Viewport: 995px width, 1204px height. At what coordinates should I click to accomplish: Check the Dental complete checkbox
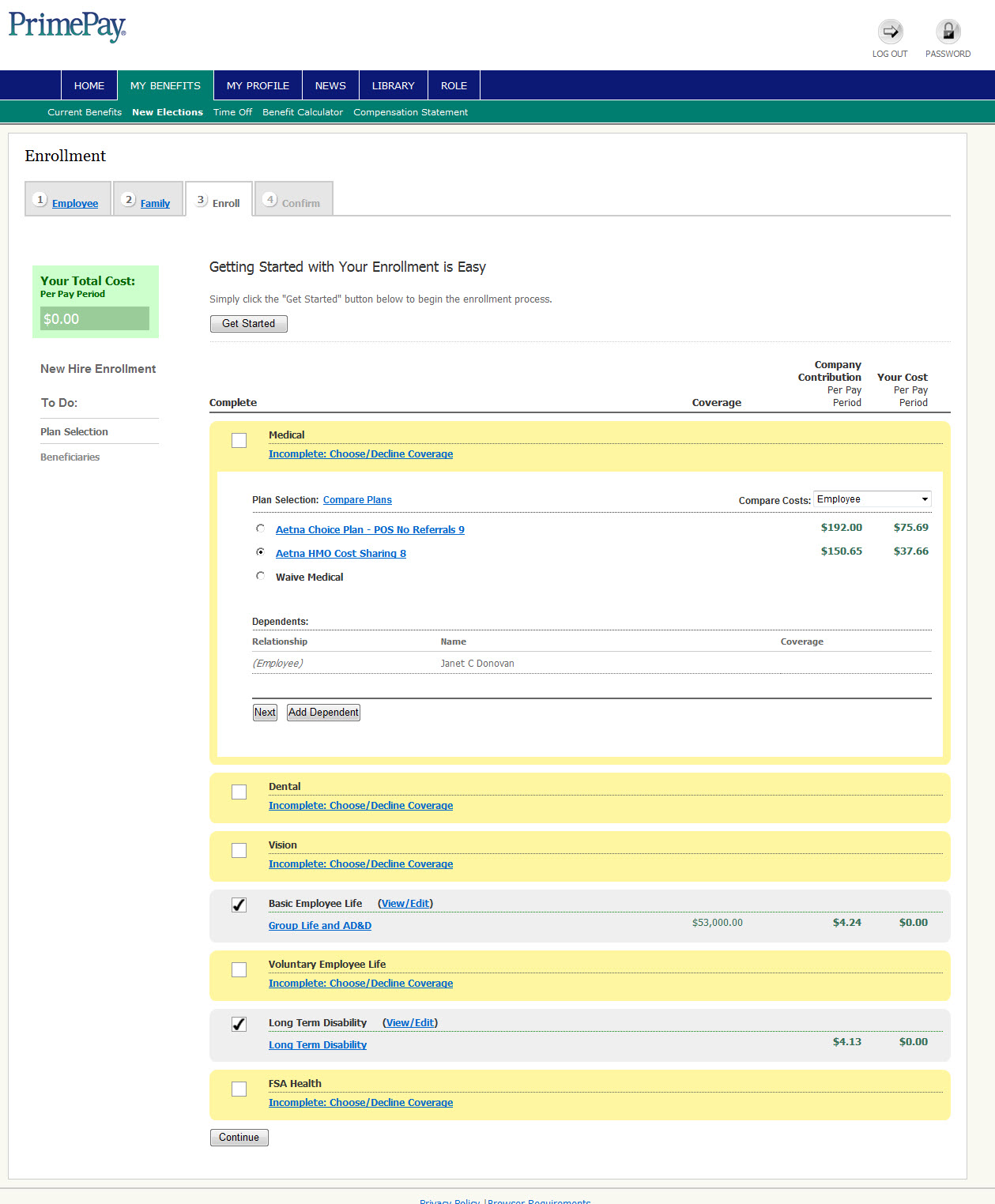[239, 792]
